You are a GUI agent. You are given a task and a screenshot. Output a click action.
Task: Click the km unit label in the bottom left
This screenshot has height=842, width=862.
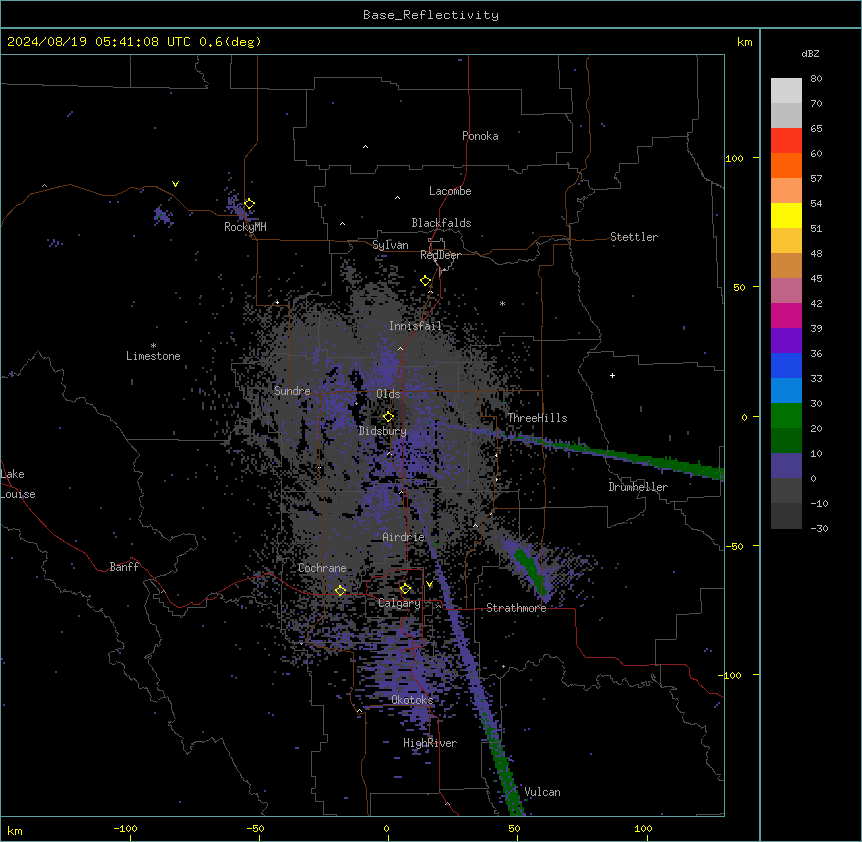pyautogui.click(x=15, y=830)
